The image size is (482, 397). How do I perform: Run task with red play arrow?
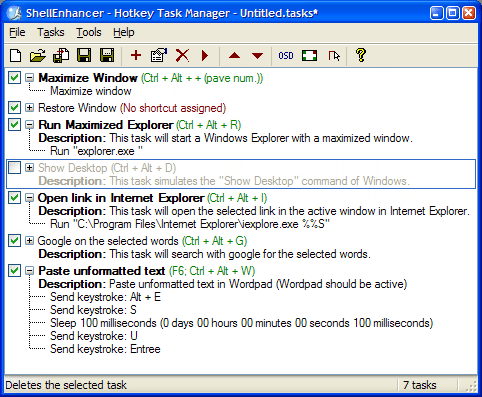pyautogui.click(x=205, y=55)
